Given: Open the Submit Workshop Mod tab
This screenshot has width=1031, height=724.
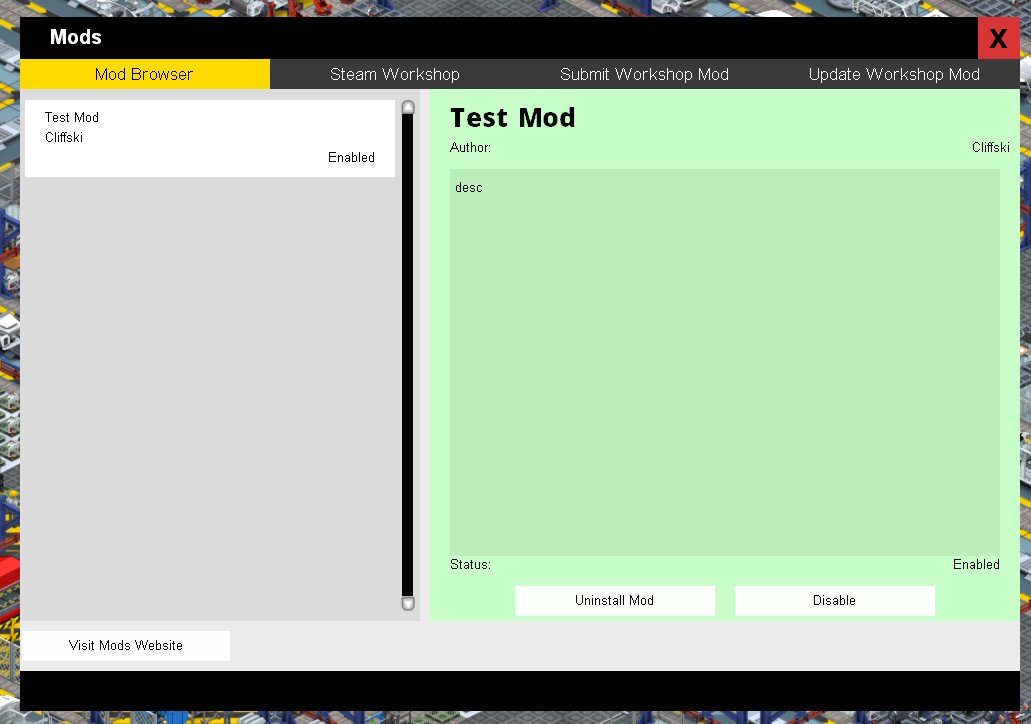Looking at the screenshot, I should 644,74.
